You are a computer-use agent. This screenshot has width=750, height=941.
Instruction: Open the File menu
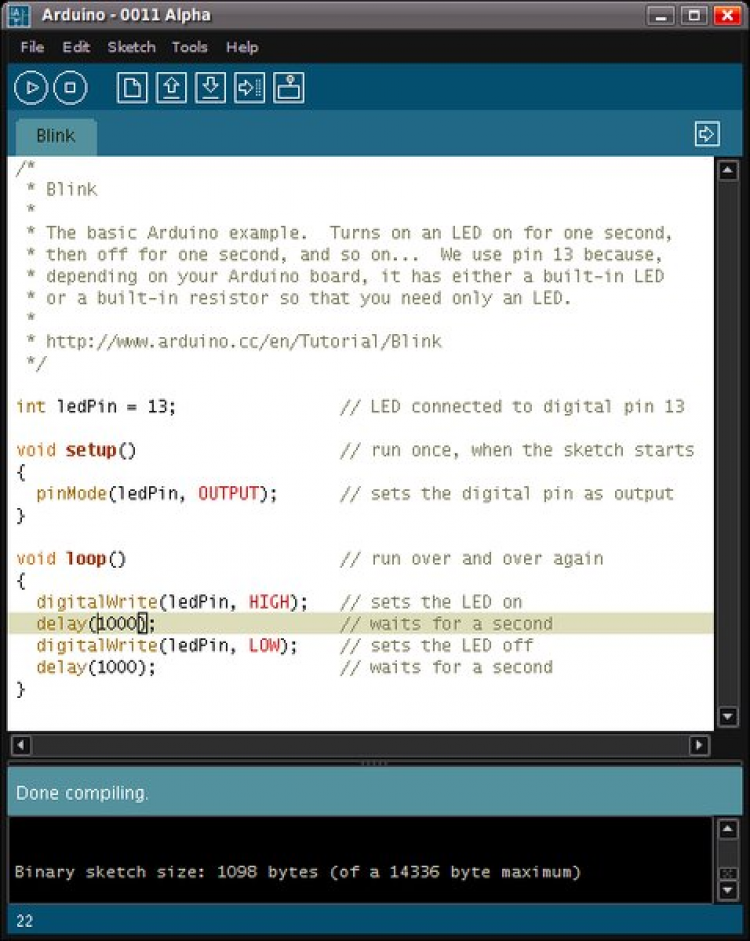(32, 47)
